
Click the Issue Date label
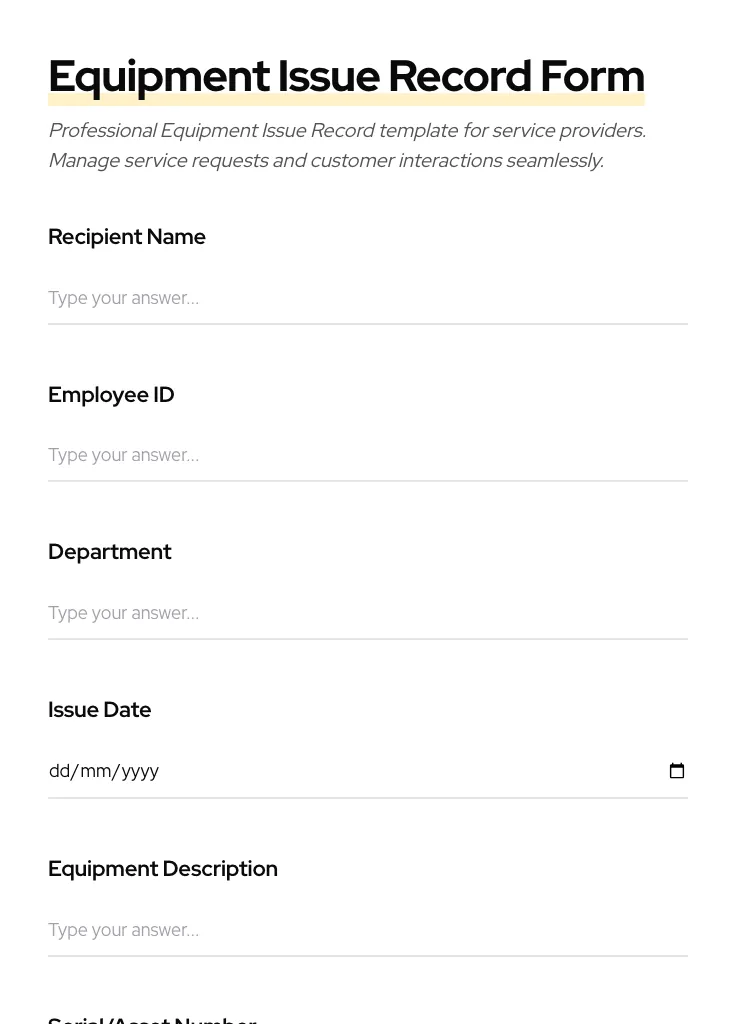(x=100, y=710)
